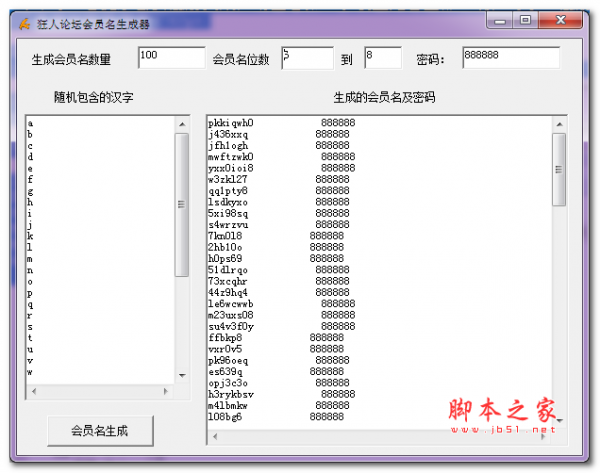
Task: Select character 'd' in the list
Action: (x=30, y=157)
